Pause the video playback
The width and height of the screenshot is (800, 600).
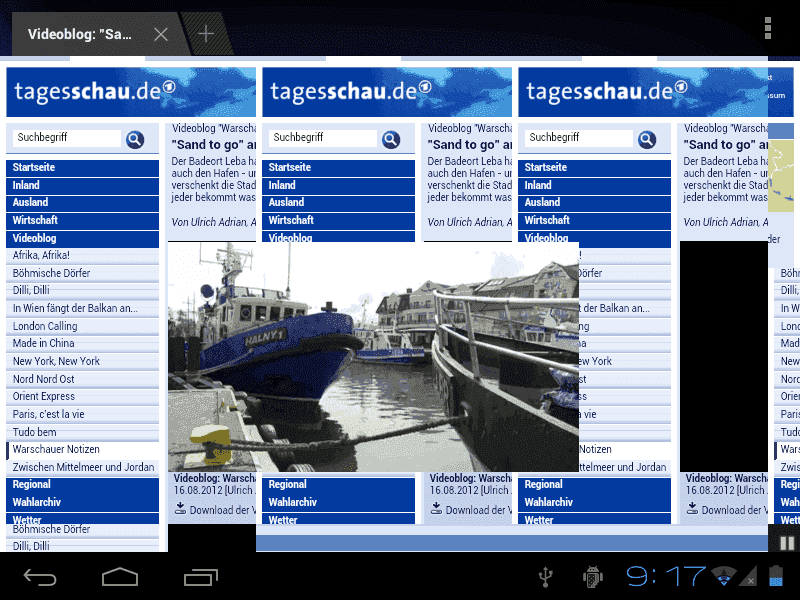[787, 543]
